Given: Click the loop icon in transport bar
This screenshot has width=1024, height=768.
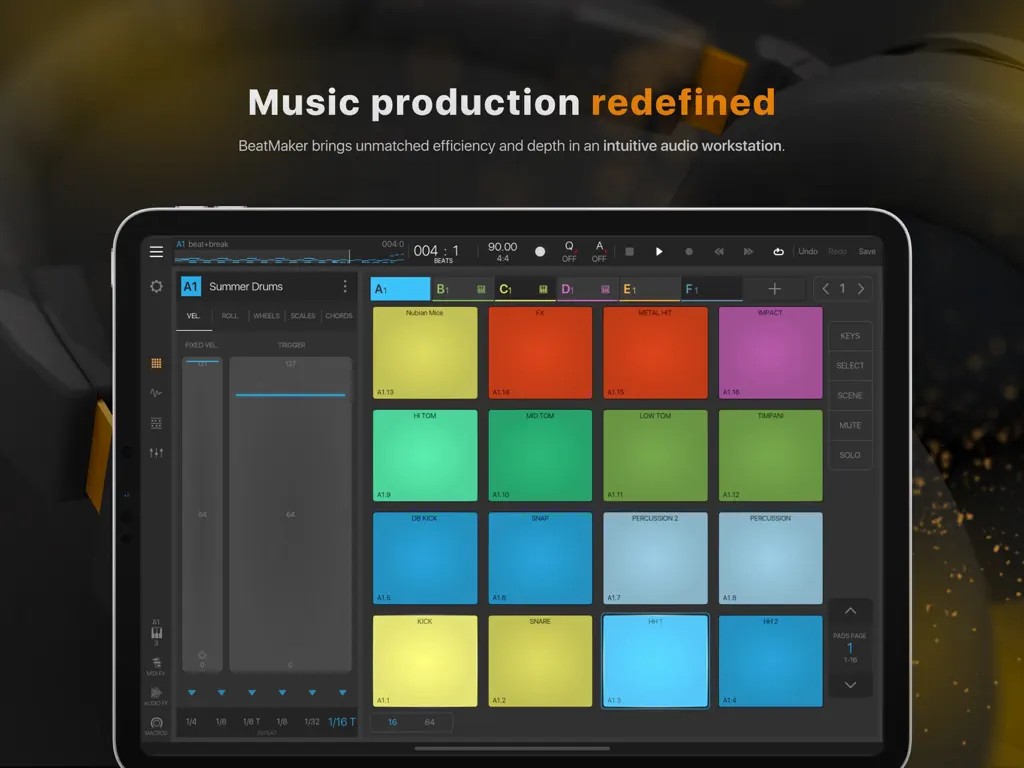Looking at the screenshot, I should pyautogui.click(x=778, y=251).
